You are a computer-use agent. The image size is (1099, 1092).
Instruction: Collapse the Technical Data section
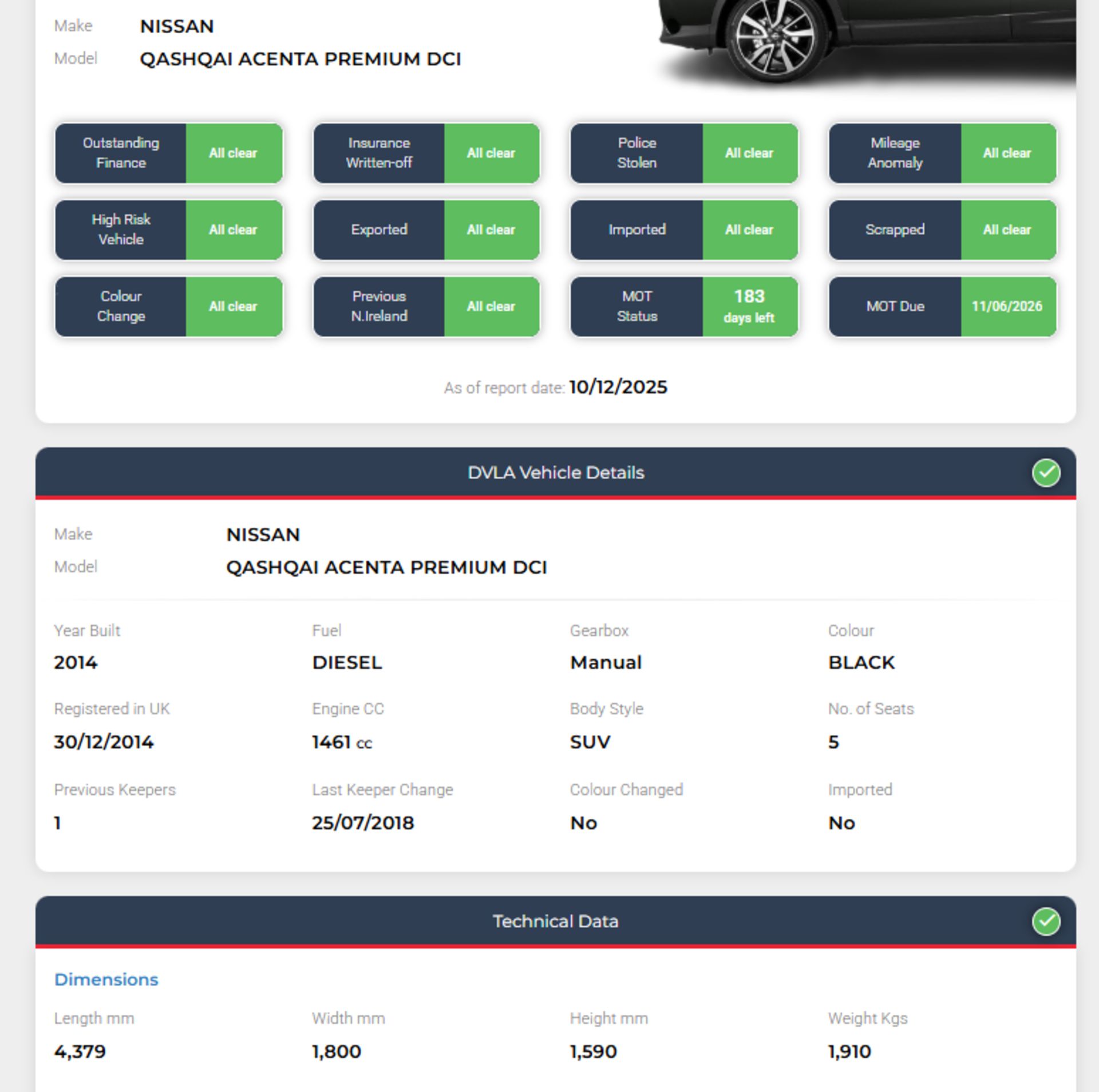555,933
